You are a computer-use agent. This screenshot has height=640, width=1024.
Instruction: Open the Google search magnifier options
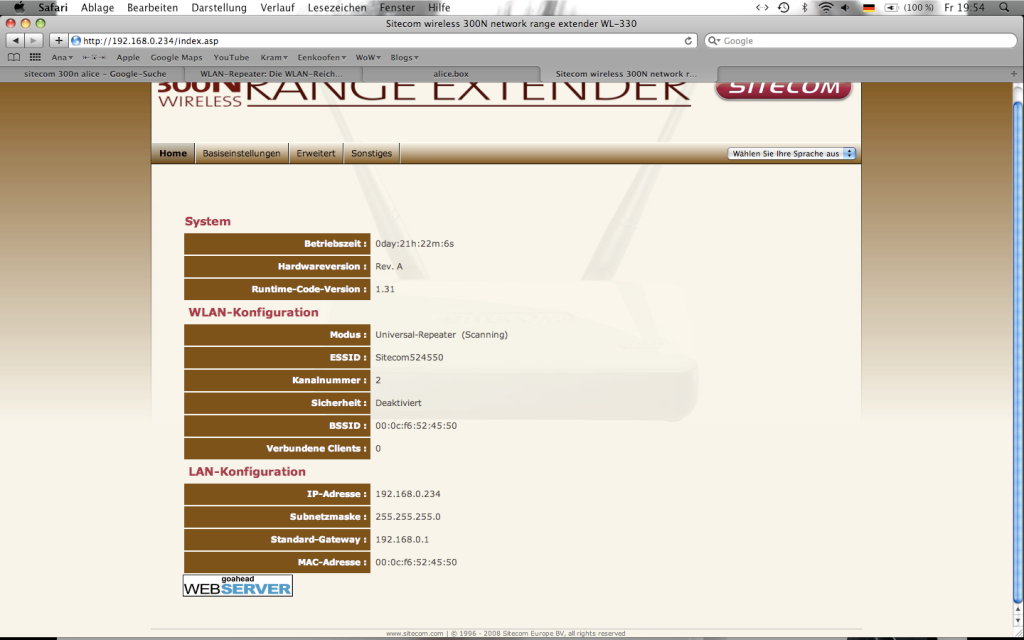tap(714, 40)
